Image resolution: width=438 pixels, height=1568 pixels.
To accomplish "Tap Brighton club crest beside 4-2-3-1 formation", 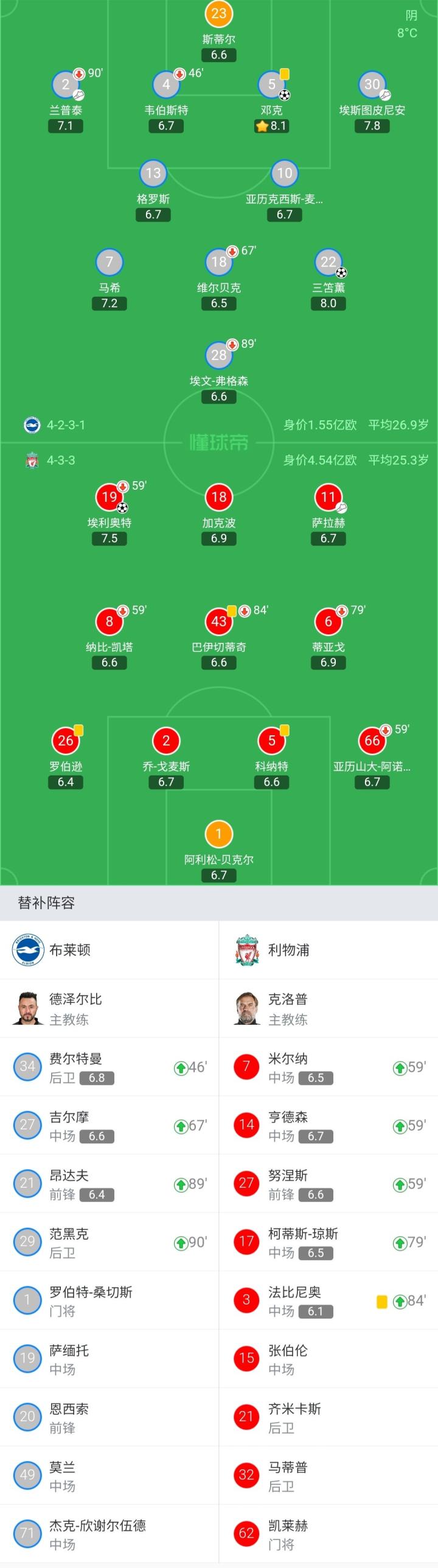I will coord(32,425).
